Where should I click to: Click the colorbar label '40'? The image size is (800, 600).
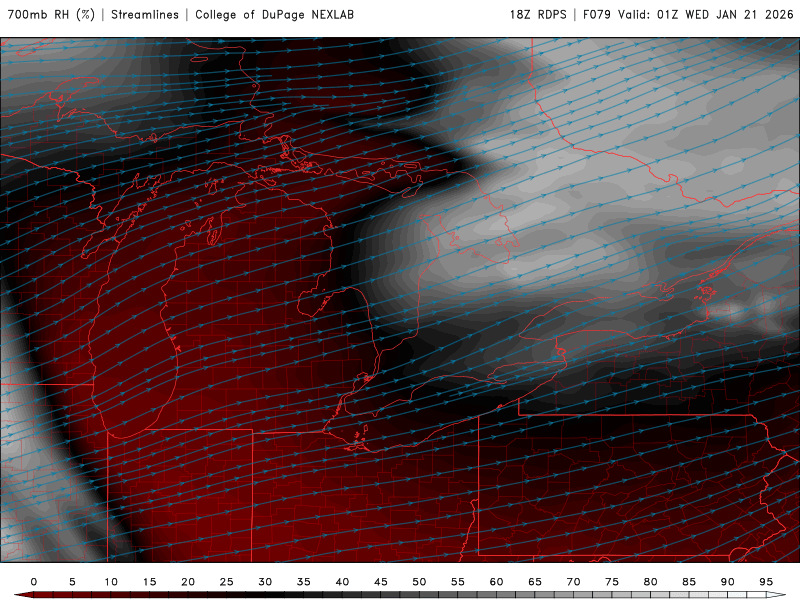342,582
